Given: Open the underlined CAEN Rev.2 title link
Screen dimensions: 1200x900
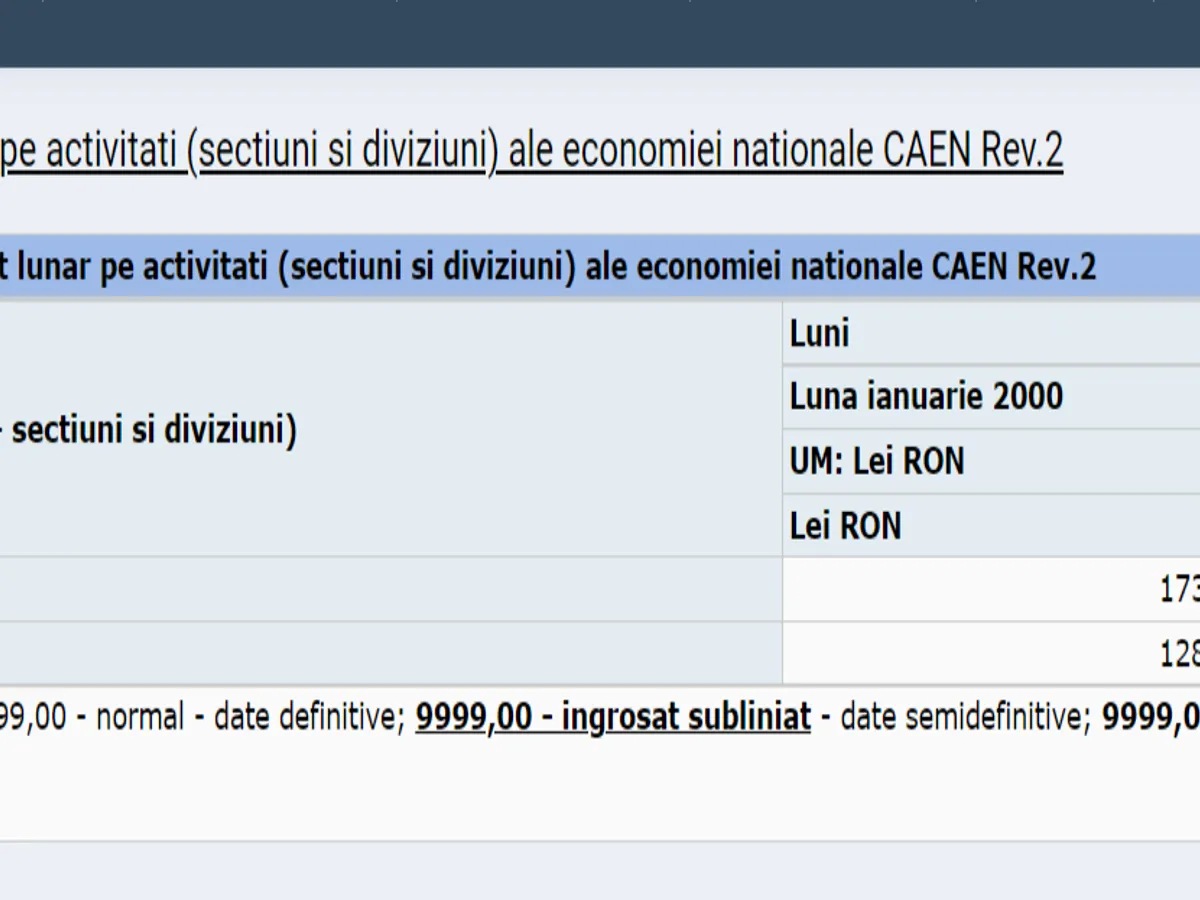Looking at the screenshot, I should tap(530, 151).
